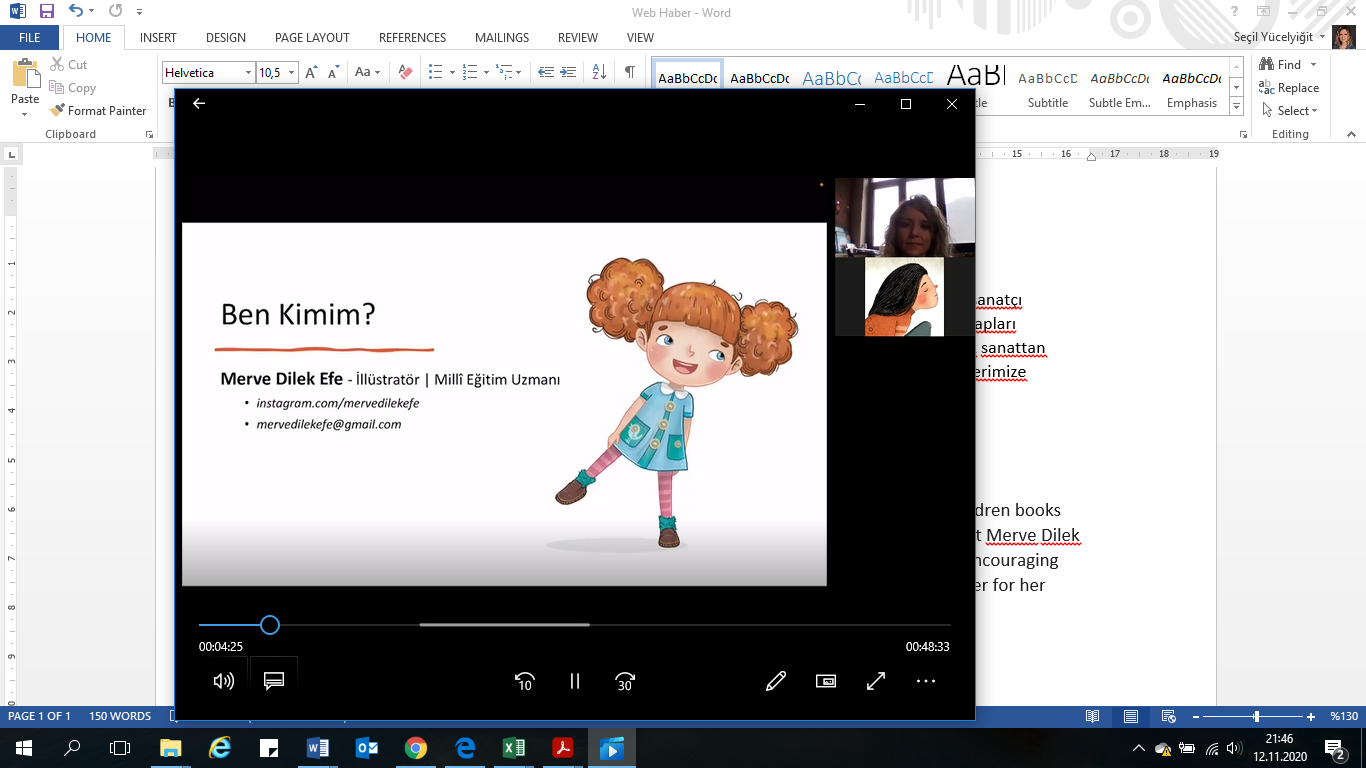This screenshot has height=768, width=1366.
Task: Click the pencil edit icon in player
Action: (775, 681)
